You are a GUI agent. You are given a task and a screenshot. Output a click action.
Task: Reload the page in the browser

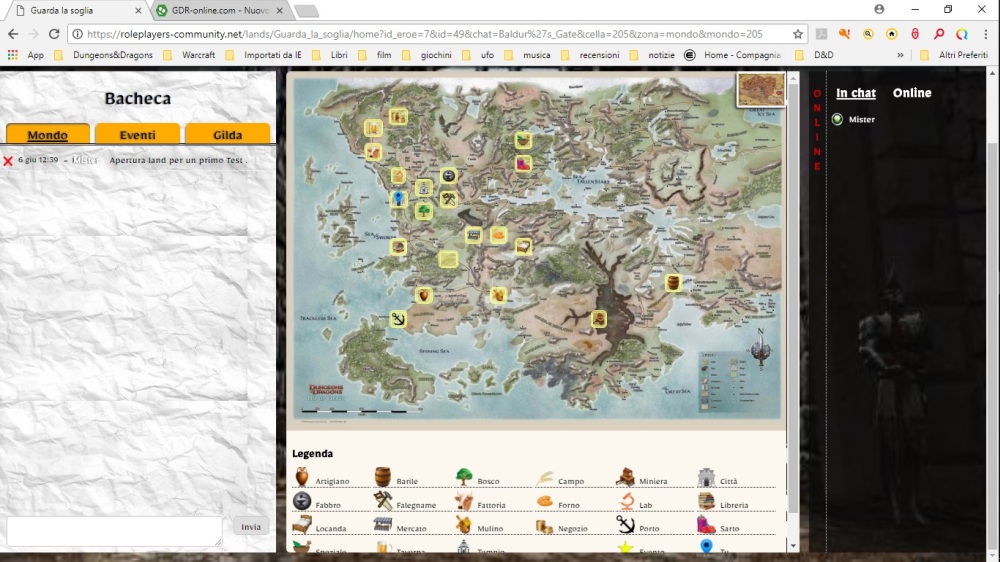pyautogui.click(x=54, y=34)
